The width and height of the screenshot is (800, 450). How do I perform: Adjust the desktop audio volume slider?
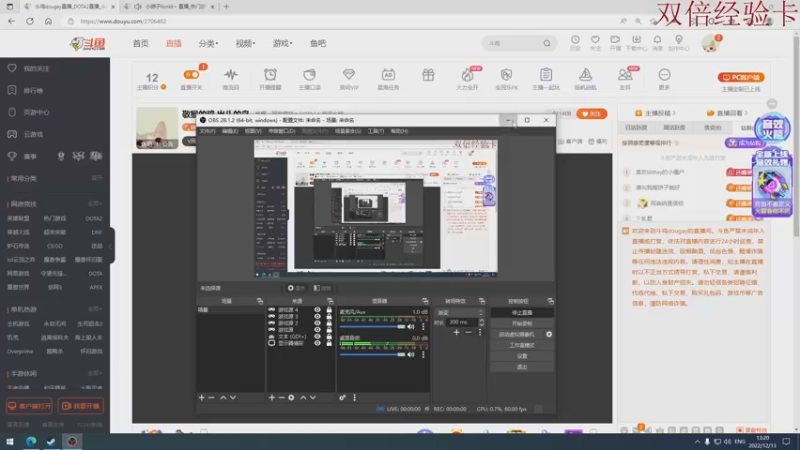[372, 354]
